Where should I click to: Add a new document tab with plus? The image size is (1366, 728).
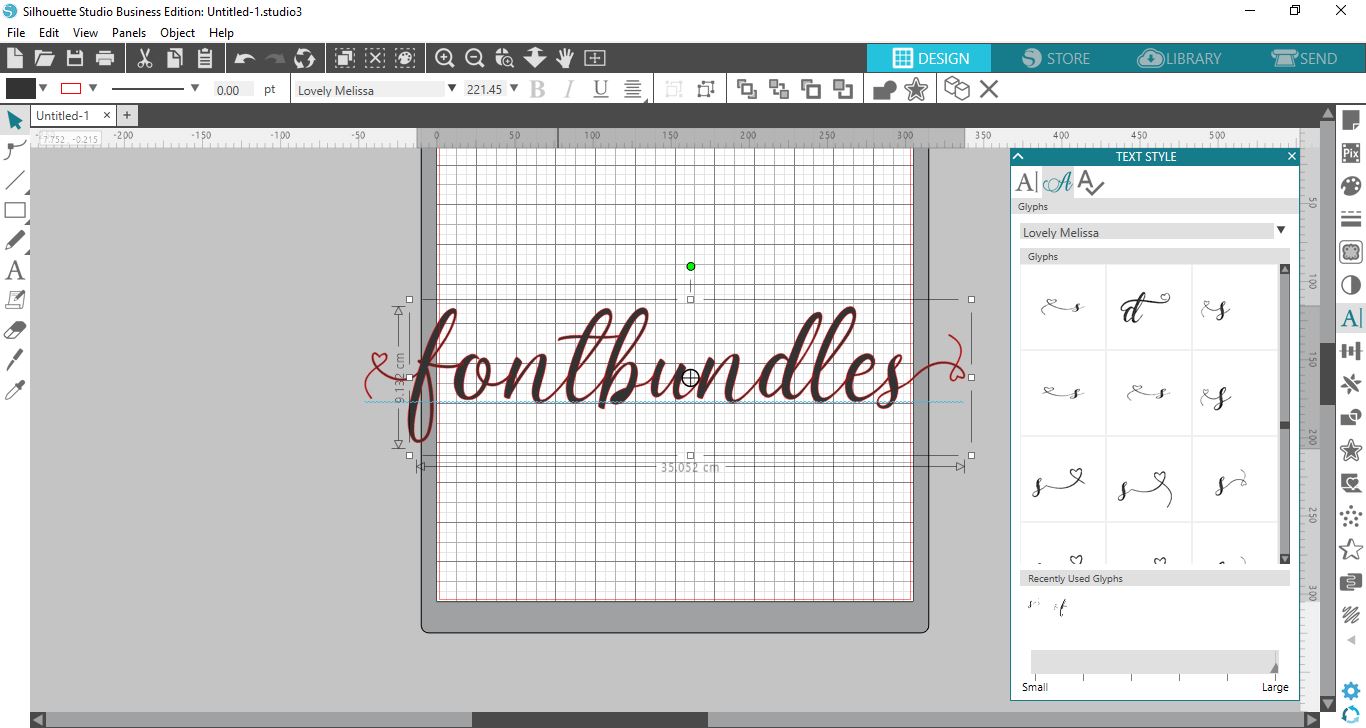coord(127,116)
